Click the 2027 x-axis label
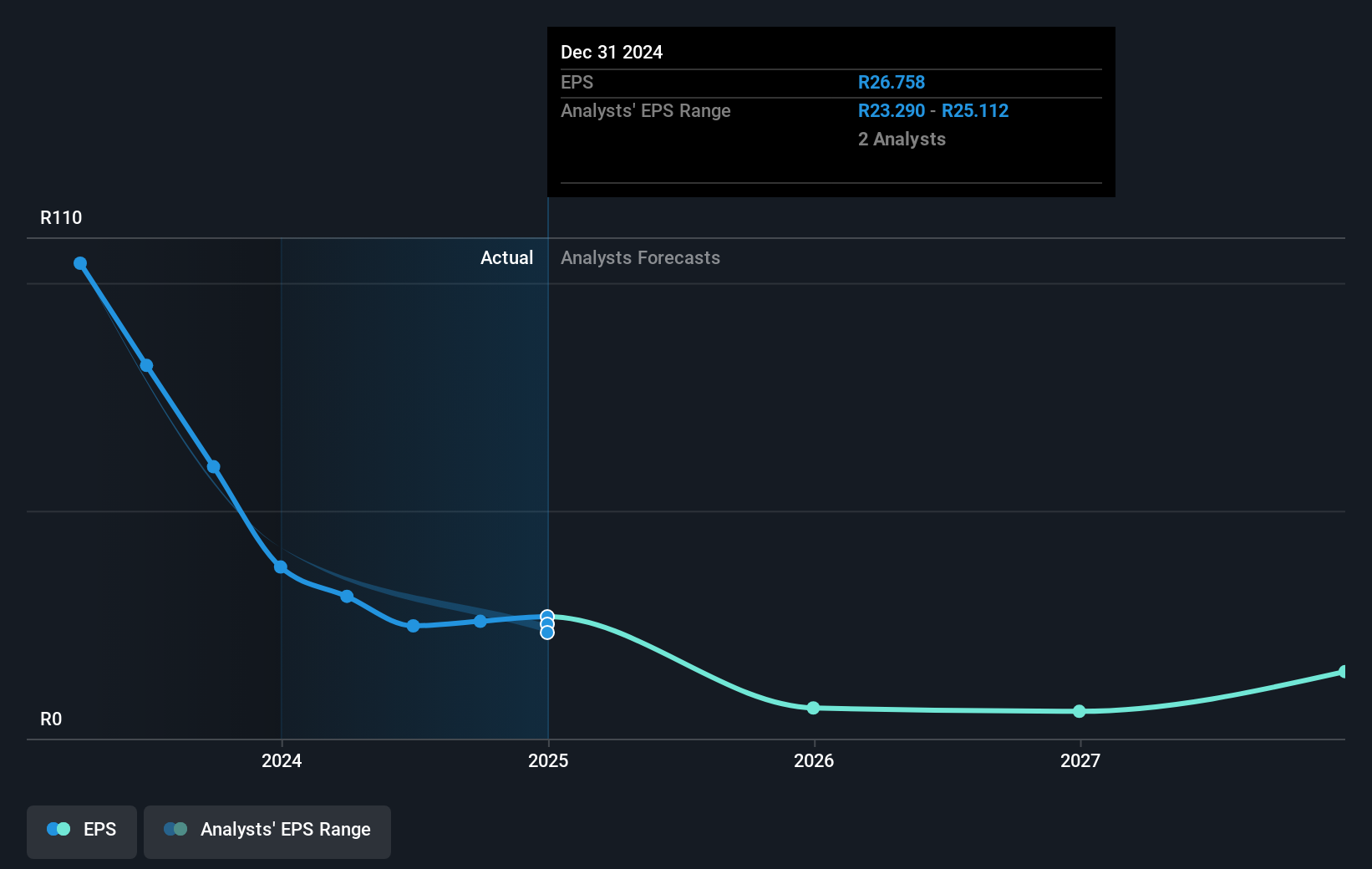This screenshot has height=869, width=1372. click(x=1080, y=760)
